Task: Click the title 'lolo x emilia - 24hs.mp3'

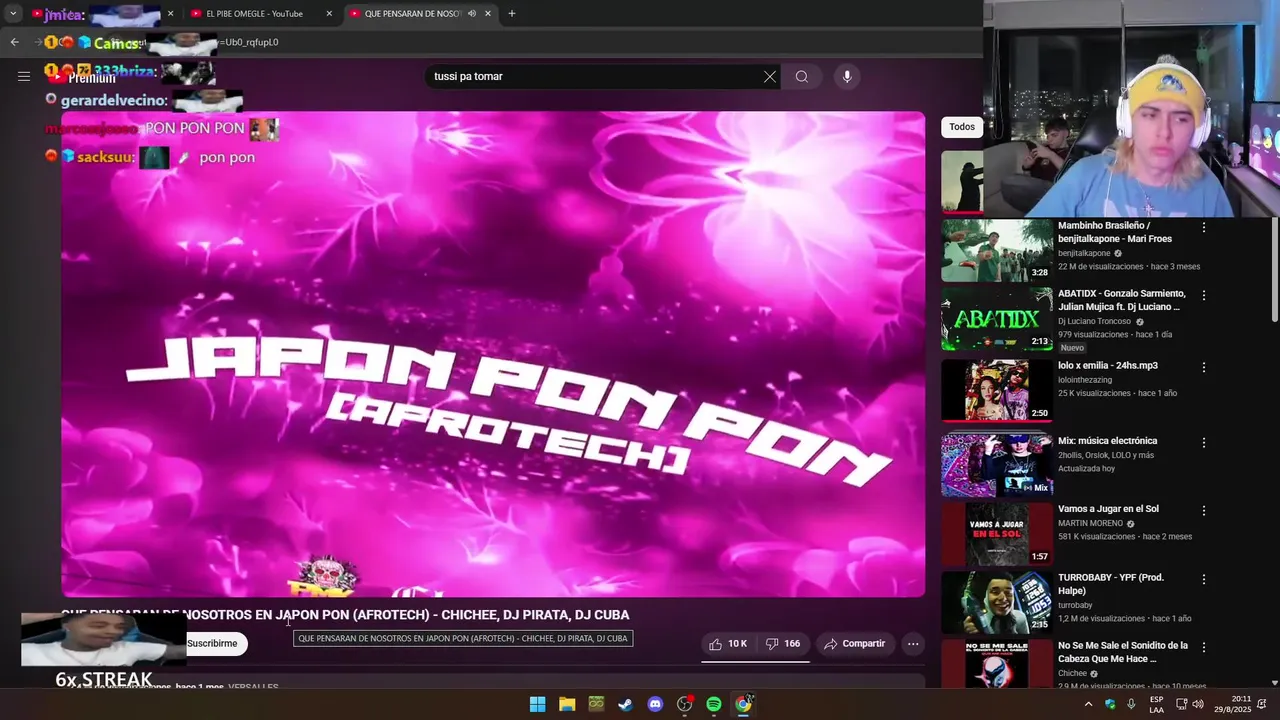Action: click(1108, 366)
